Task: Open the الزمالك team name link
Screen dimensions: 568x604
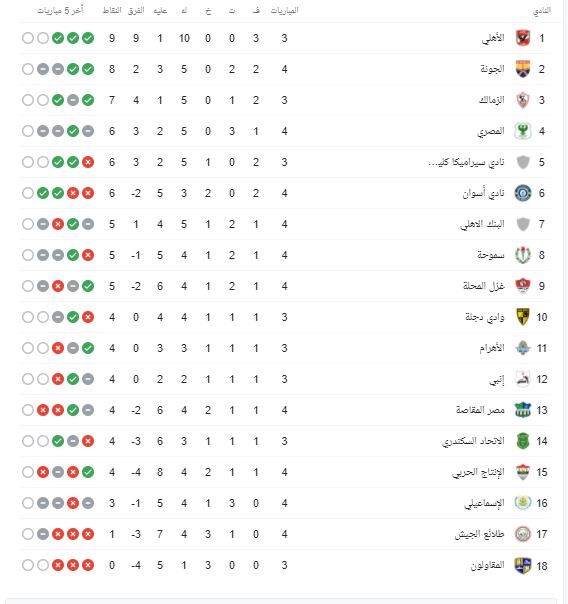Action: 492,100
